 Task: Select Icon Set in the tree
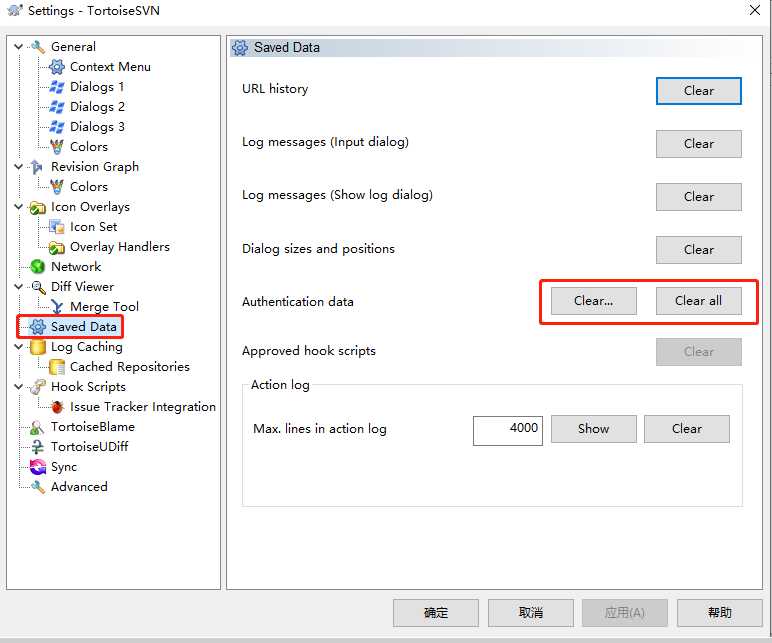coord(94,227)
